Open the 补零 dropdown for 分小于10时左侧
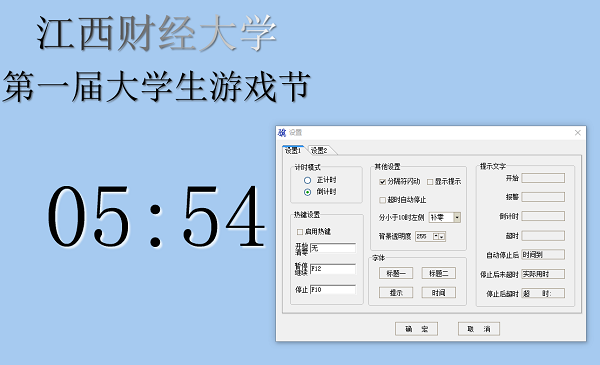Screen dimensions: 600x365 point(457,217)
